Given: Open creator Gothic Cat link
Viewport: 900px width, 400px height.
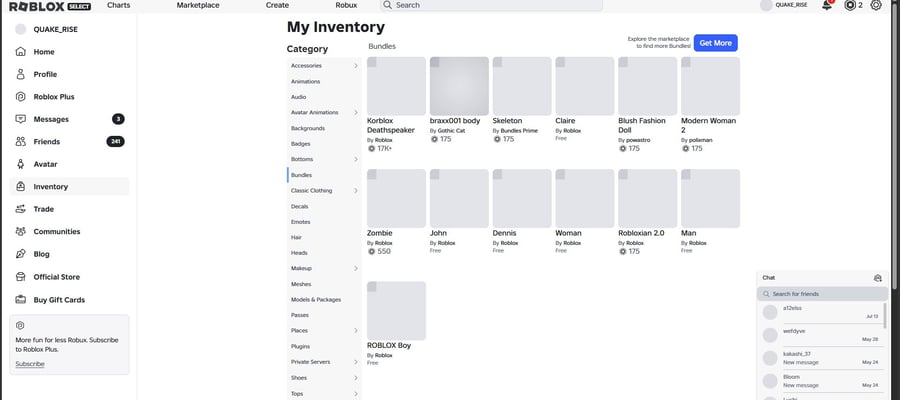Looking at the screenshot, I should 451,131.
